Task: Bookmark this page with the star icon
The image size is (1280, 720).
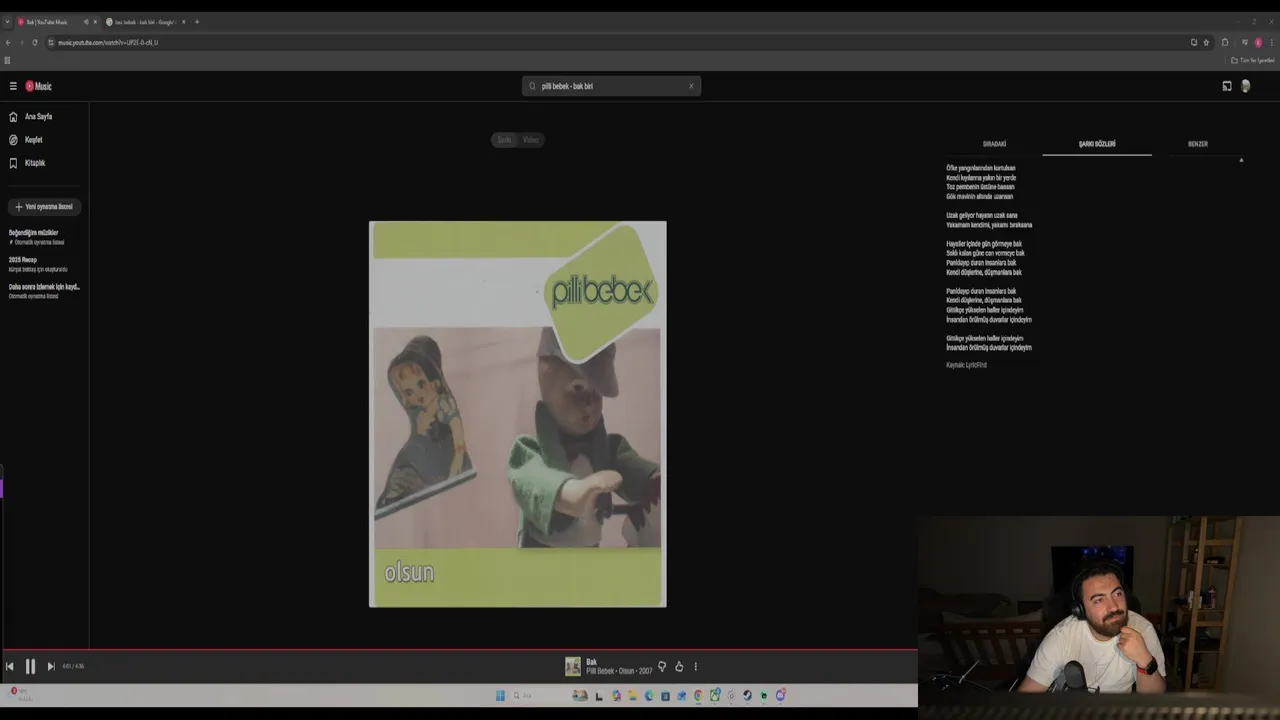Action: coord(1206,43)
